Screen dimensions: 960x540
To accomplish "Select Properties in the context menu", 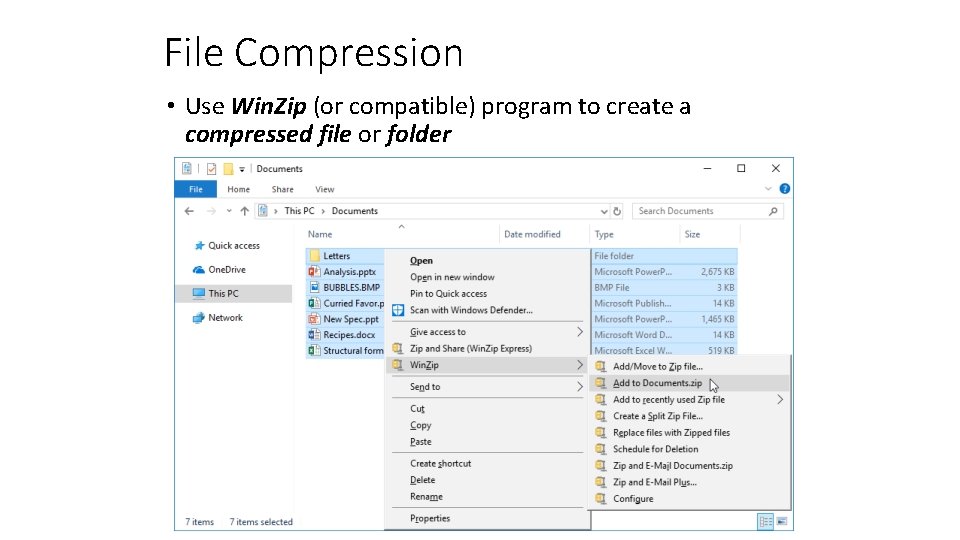I will (430, 518).
